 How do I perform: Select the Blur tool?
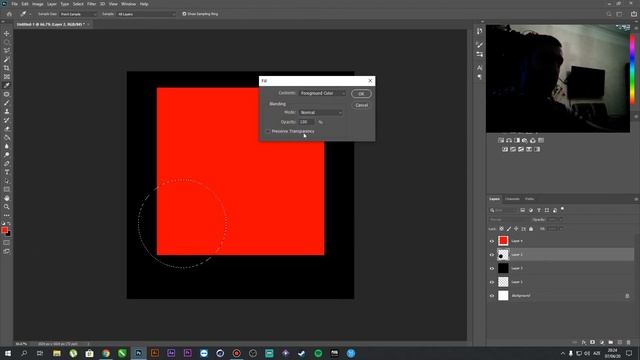click(x=7, y=146)
